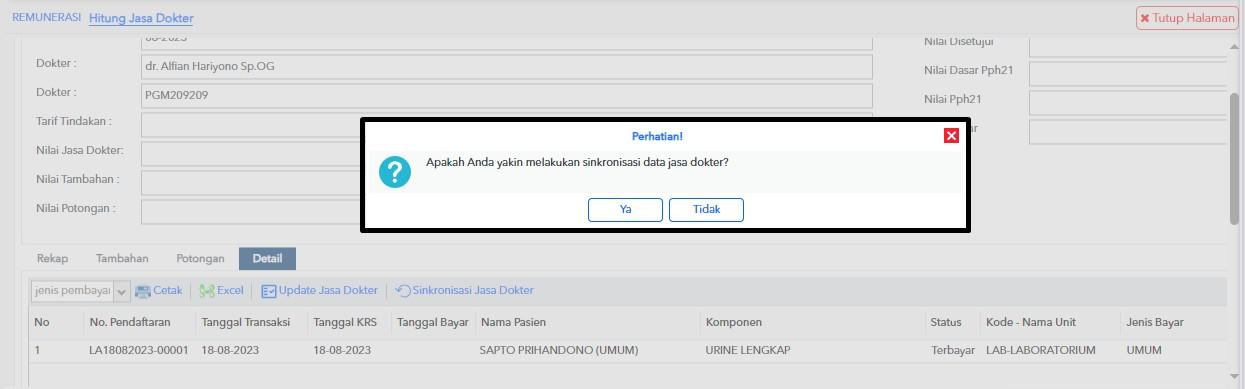Click the Sinkronisasi Jasa Dokter refresh icon
The height and width of the screenshot is (389, 1245).
point(403,291)
